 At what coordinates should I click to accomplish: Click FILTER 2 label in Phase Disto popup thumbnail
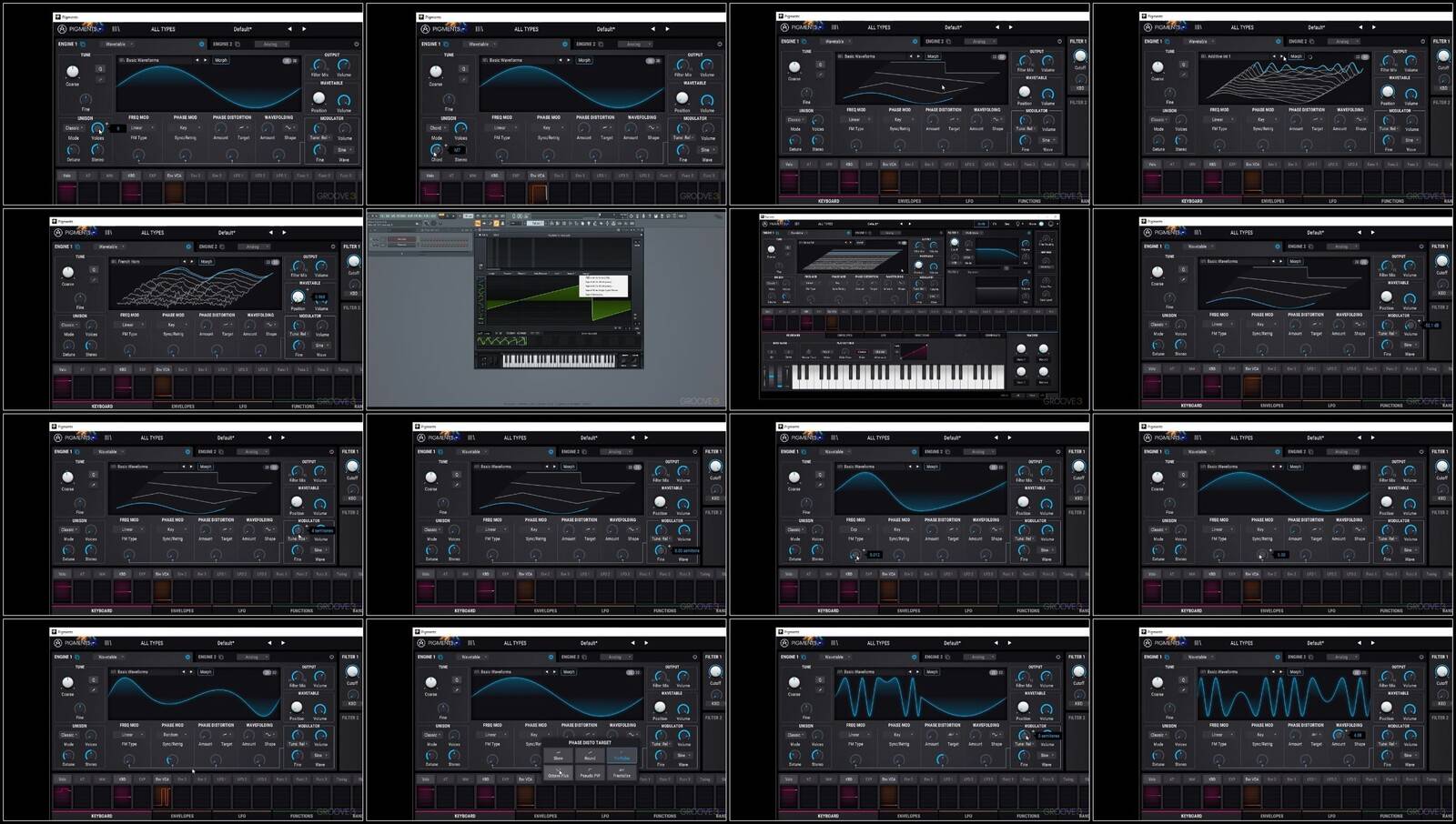coord(713,718)
